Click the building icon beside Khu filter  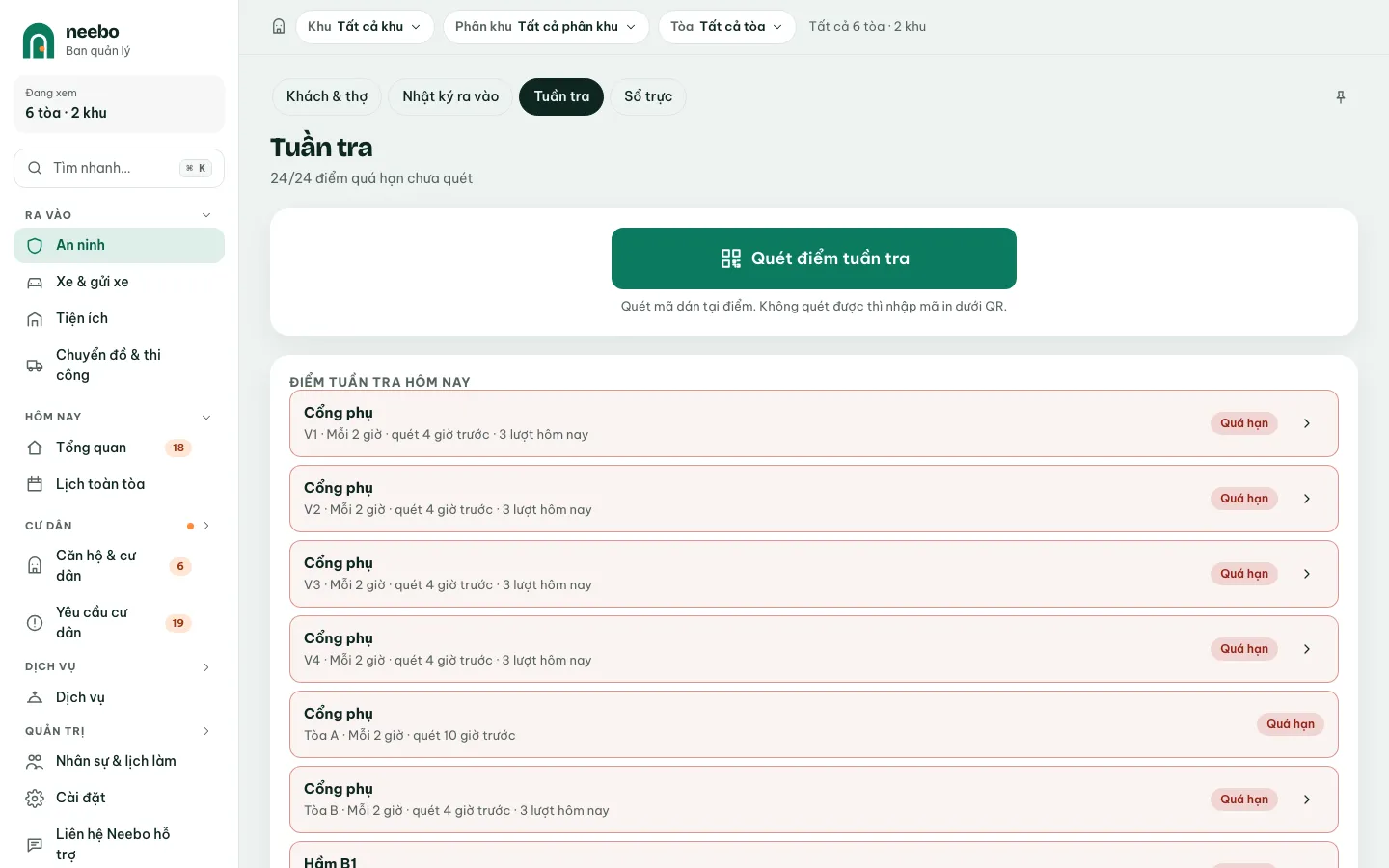tap(279, 27)
